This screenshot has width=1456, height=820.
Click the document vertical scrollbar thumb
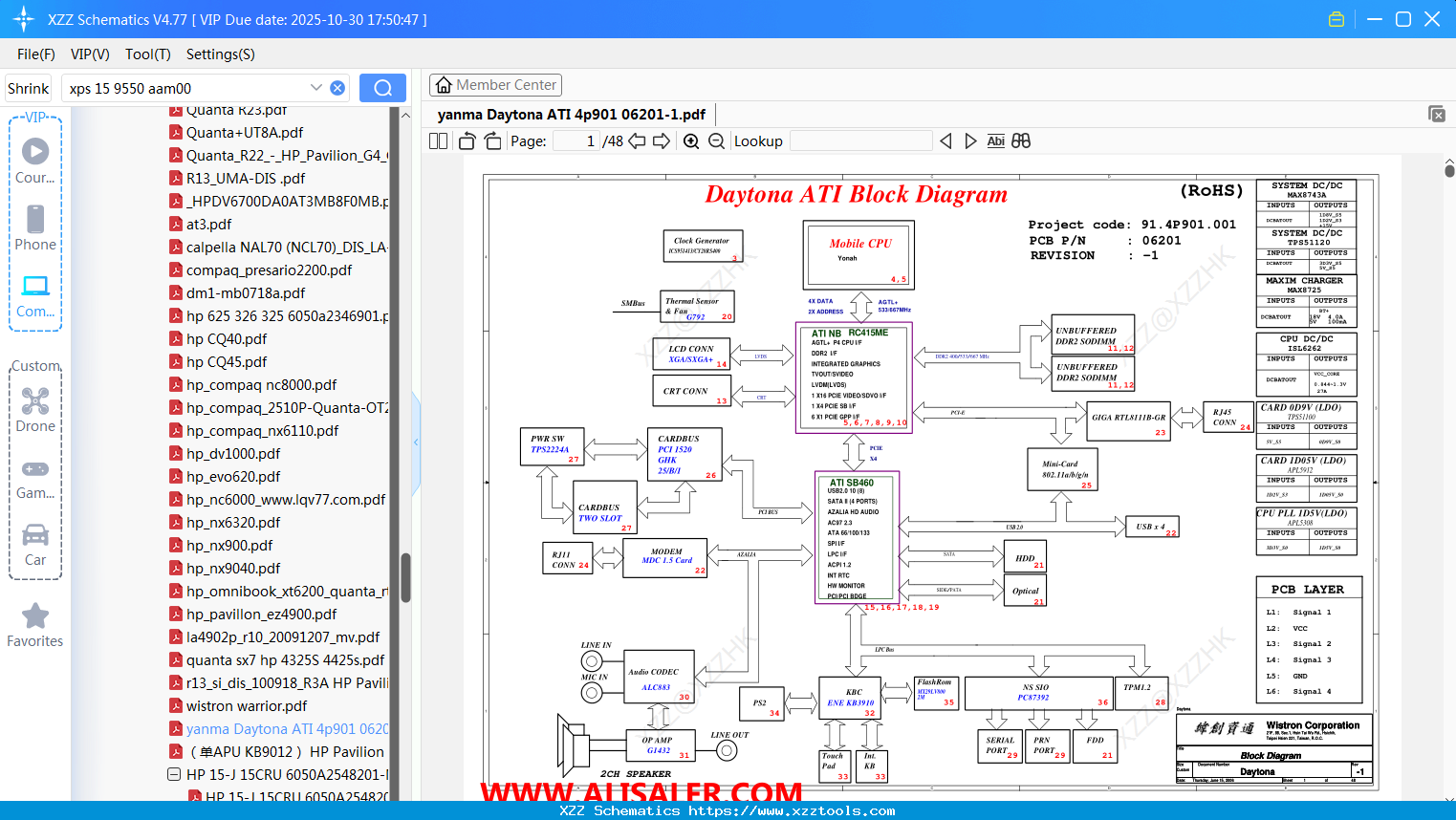point(1449,170)
